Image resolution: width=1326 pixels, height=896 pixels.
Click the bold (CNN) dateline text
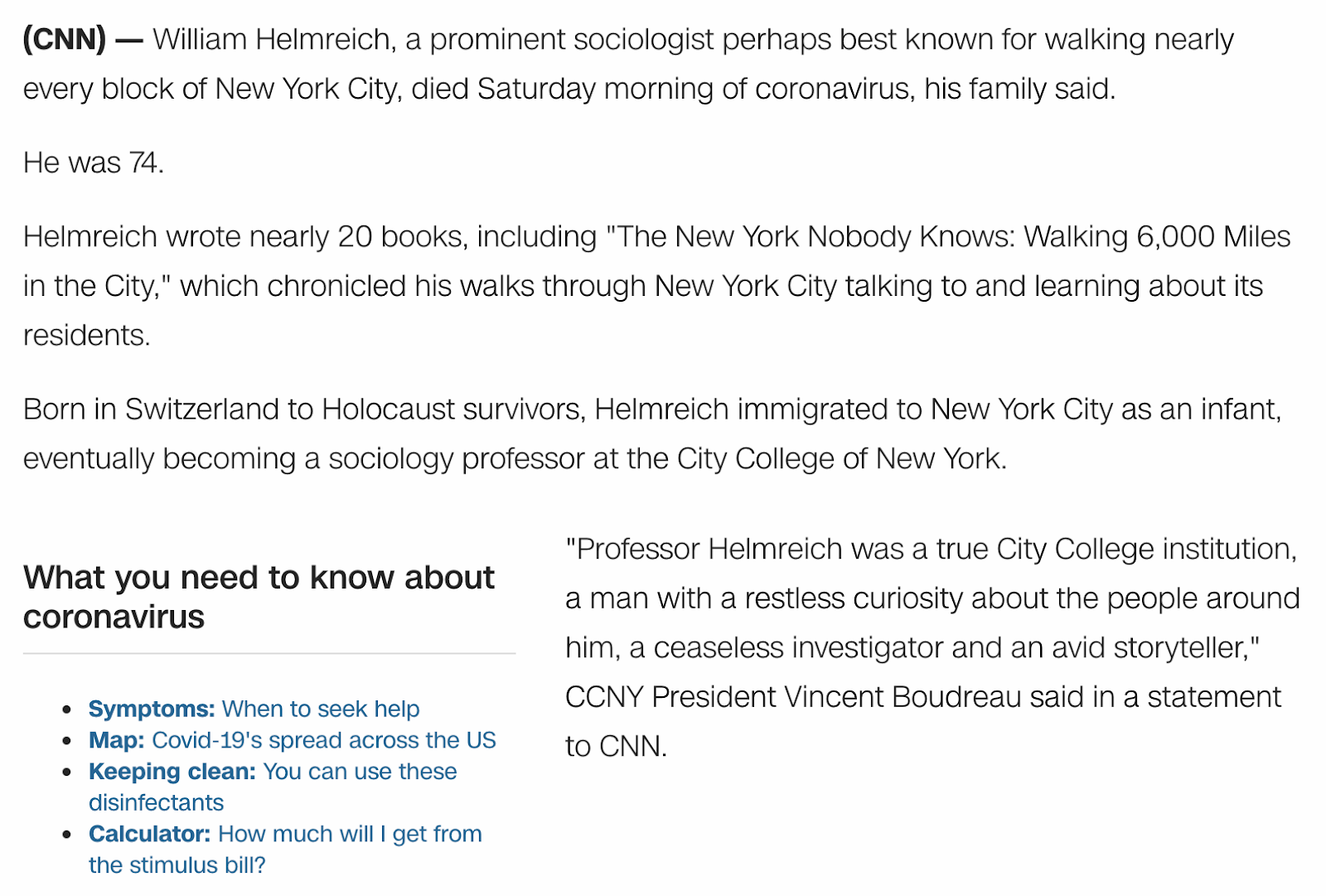coord(65,39)
